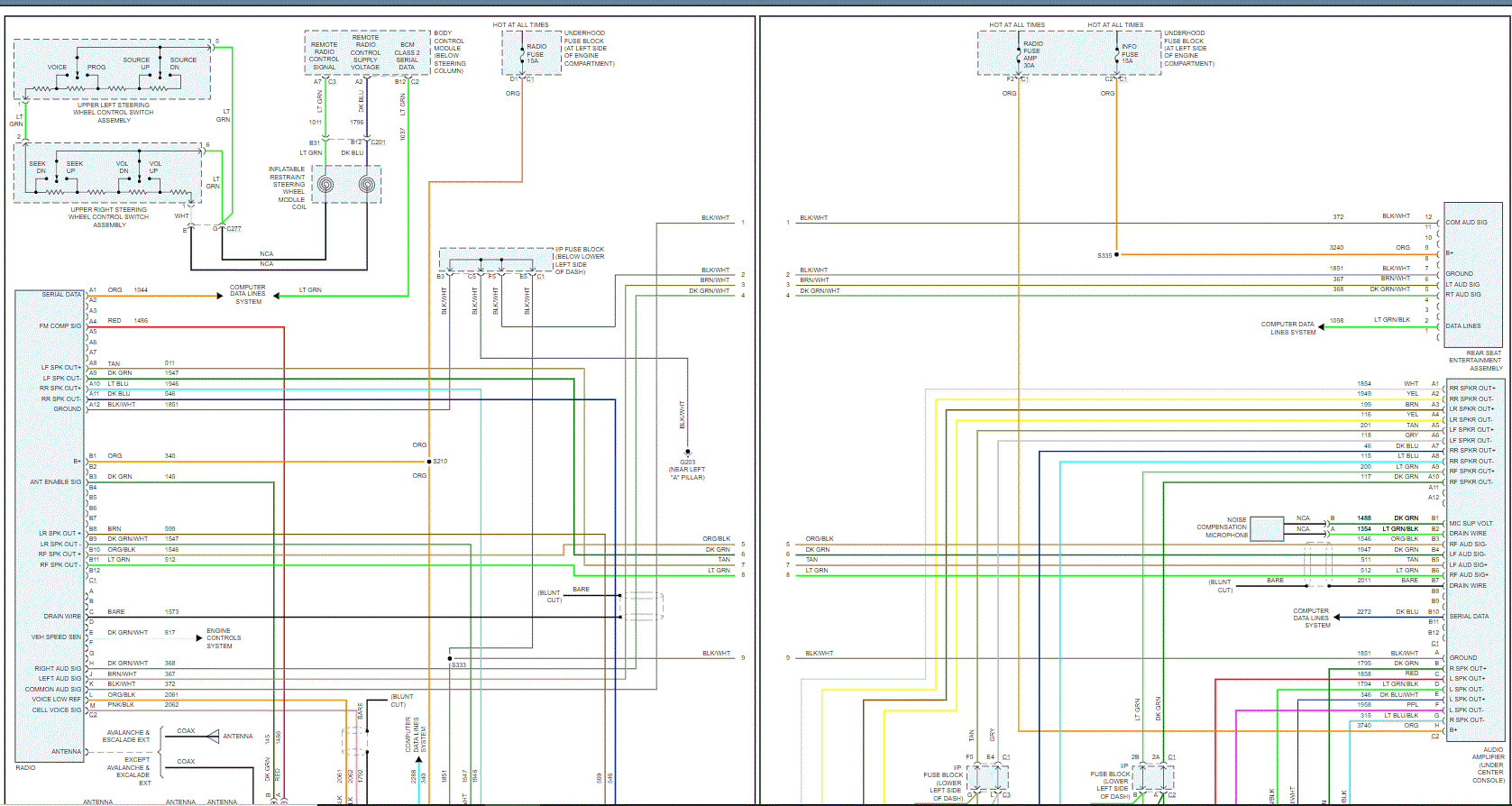Click the G203 ground point
This screenshot has width=1512, height=806.
pyautogui.click(x=687, y=452)
